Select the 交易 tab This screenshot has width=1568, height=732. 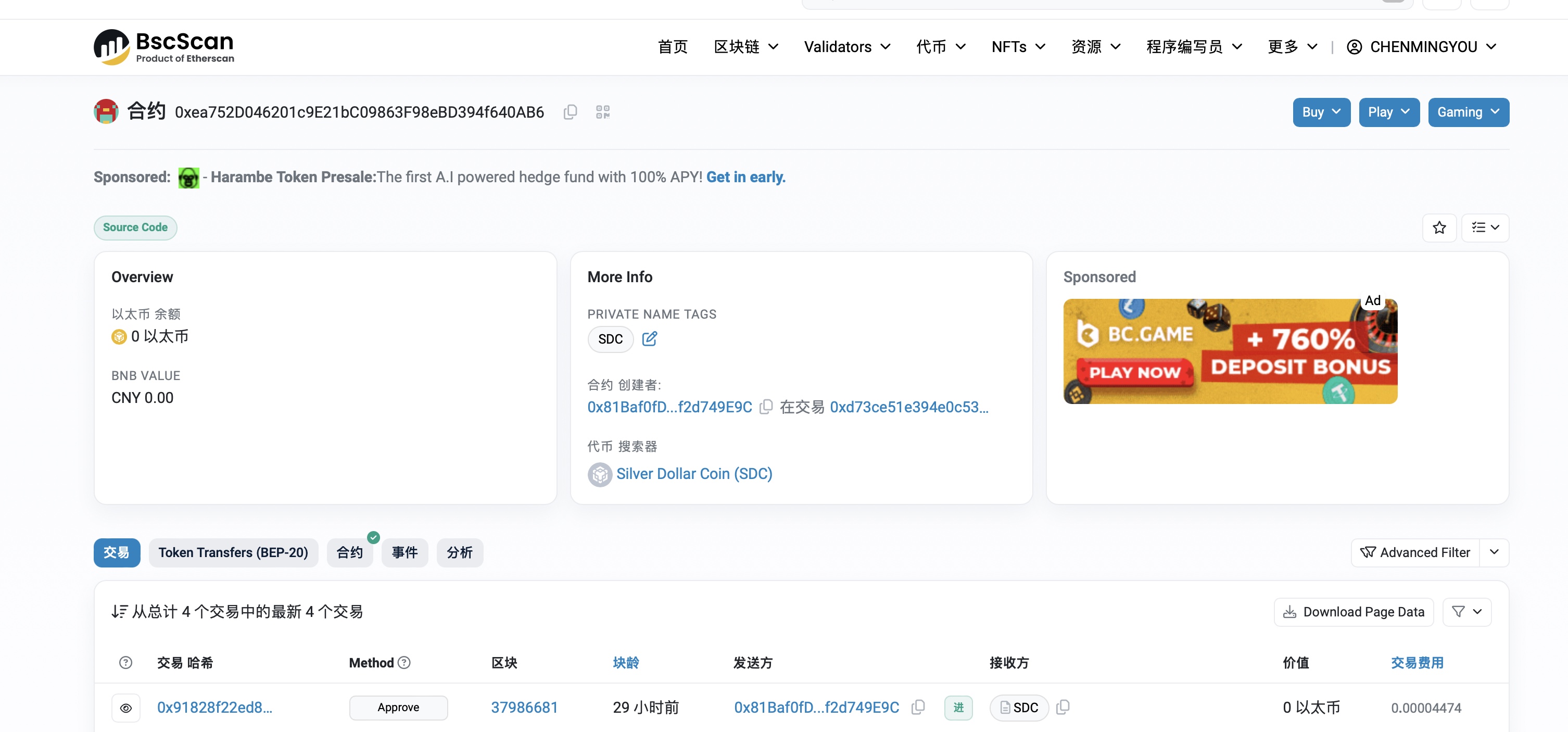[117, 552]
